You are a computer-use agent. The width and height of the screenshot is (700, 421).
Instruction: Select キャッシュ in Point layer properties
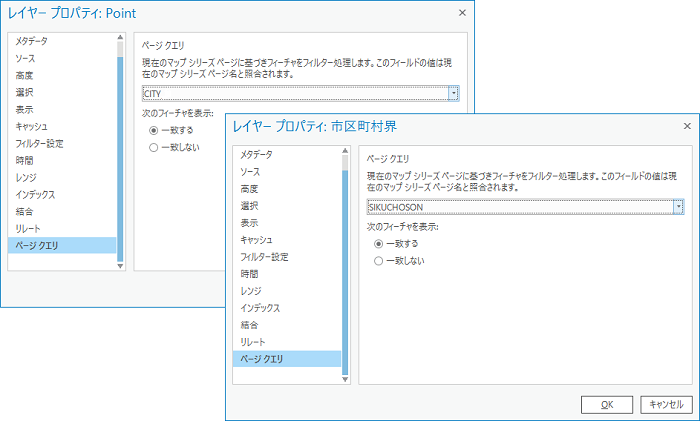click(31, 126)
